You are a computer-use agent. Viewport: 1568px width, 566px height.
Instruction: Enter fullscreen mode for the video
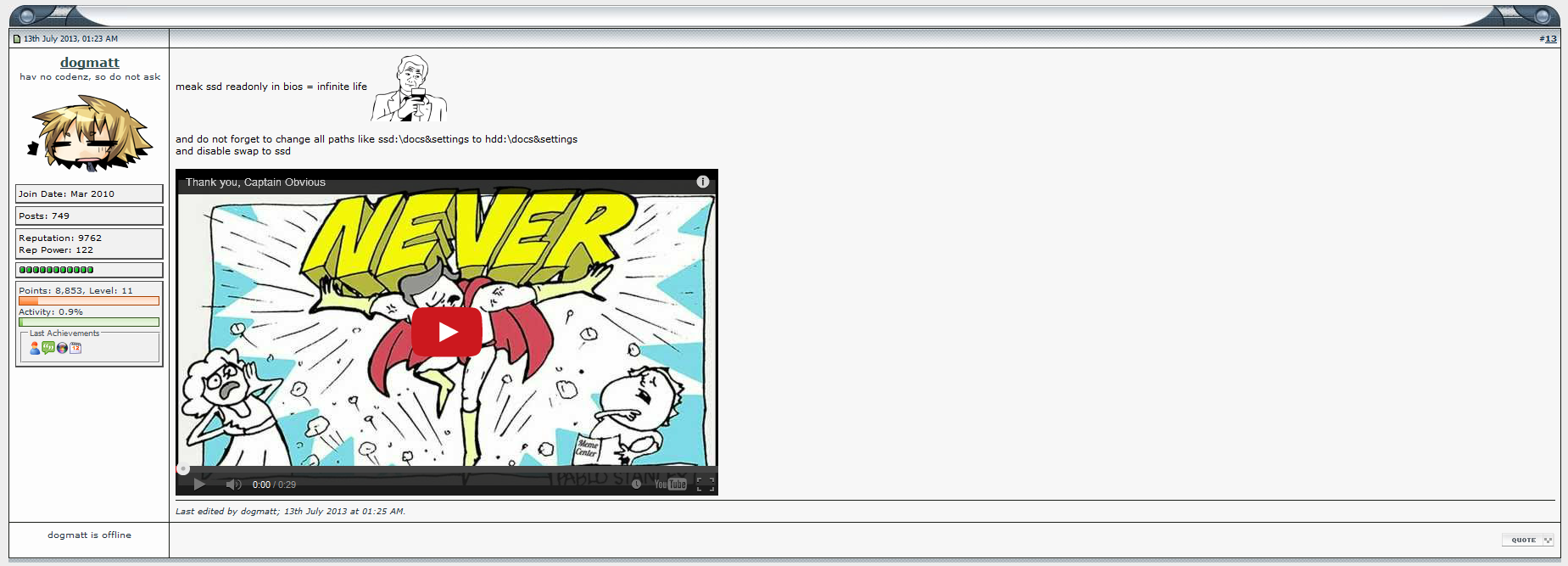[x=705, y=485]
